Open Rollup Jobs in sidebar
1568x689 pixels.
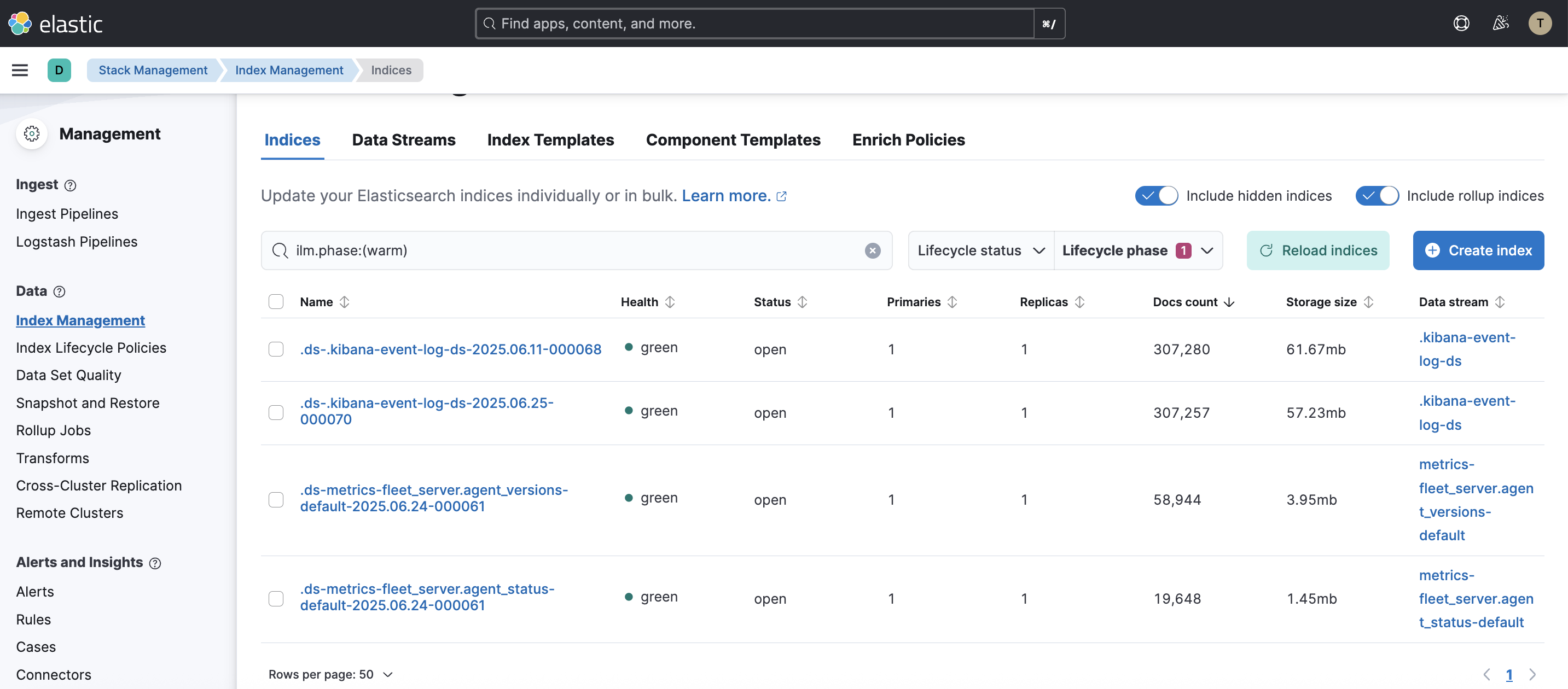54,430
